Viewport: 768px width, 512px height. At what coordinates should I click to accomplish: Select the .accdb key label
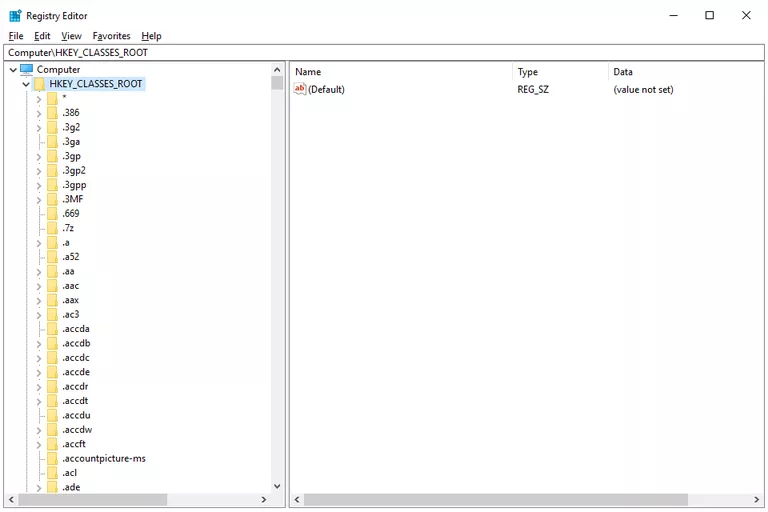[76, 343]
